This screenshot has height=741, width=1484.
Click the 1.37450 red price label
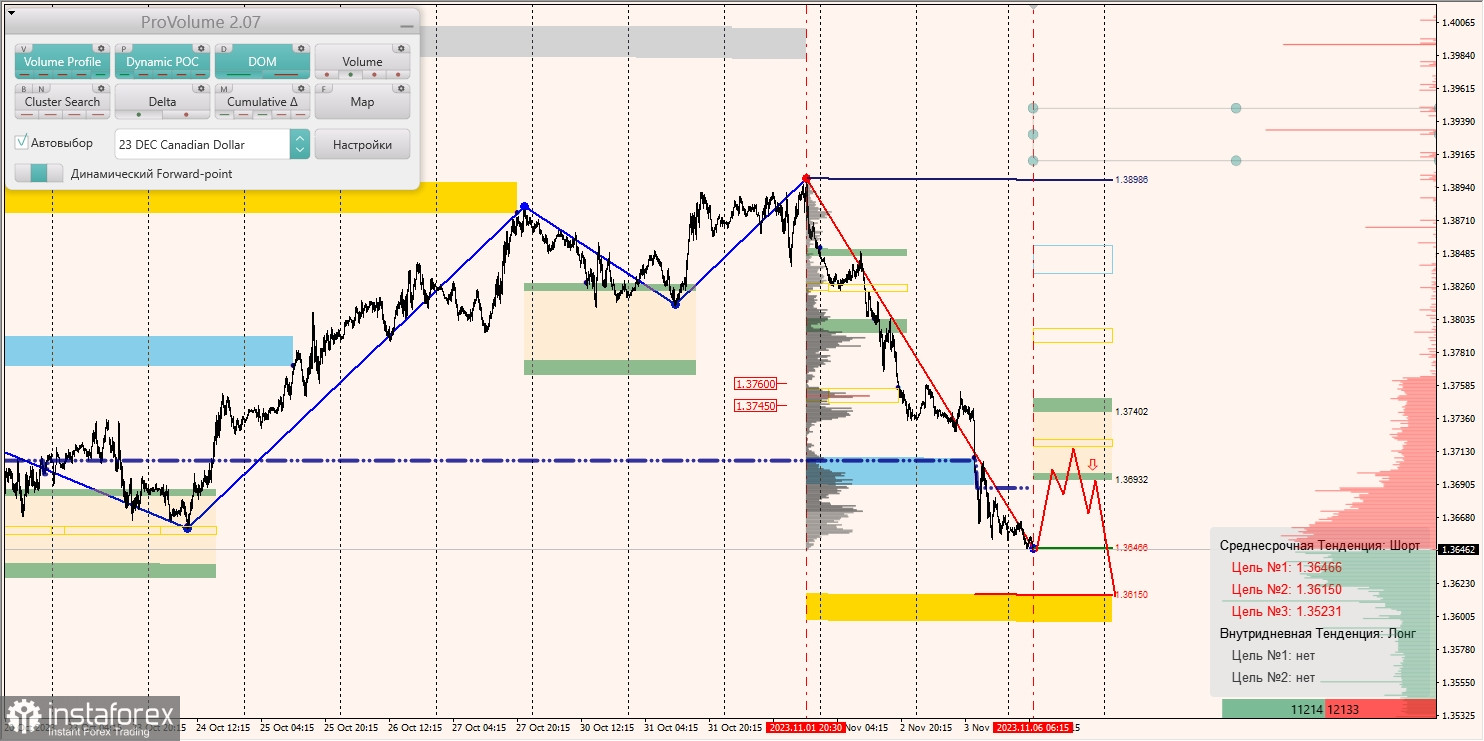pyautogui.click(x=755, y=405)
